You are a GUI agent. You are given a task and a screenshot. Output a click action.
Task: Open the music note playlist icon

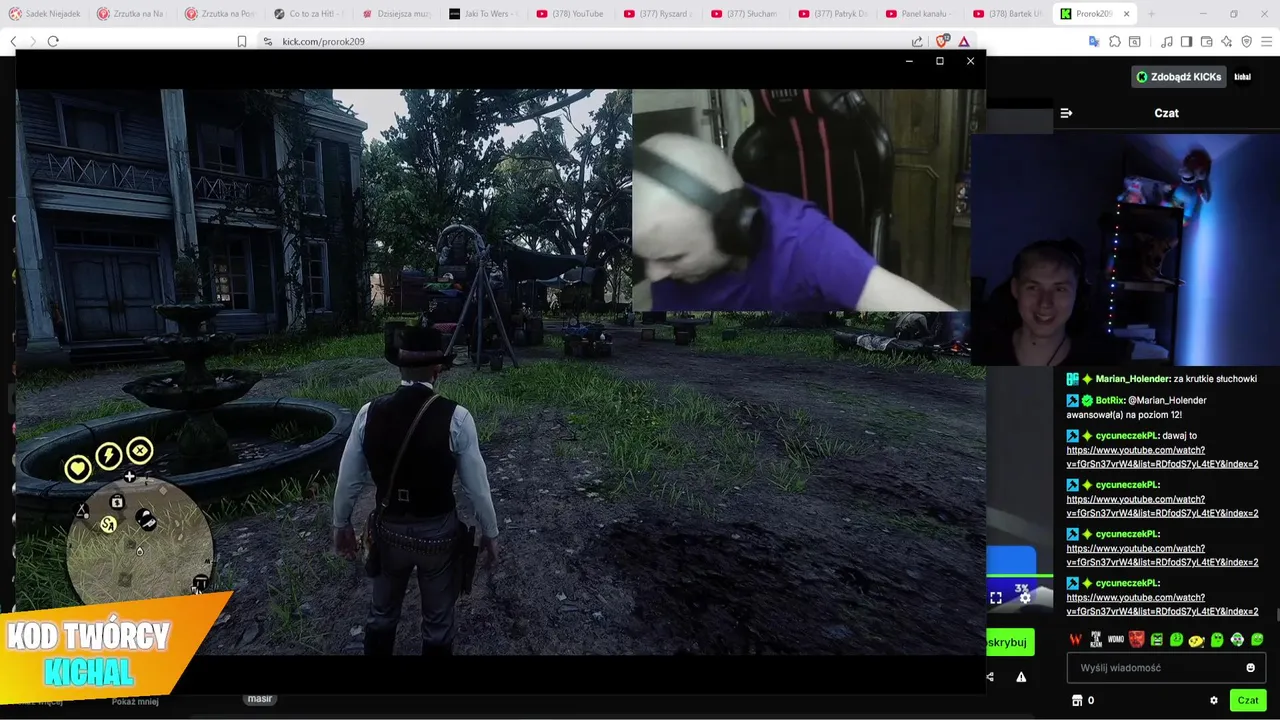[x=1167, y=41]
